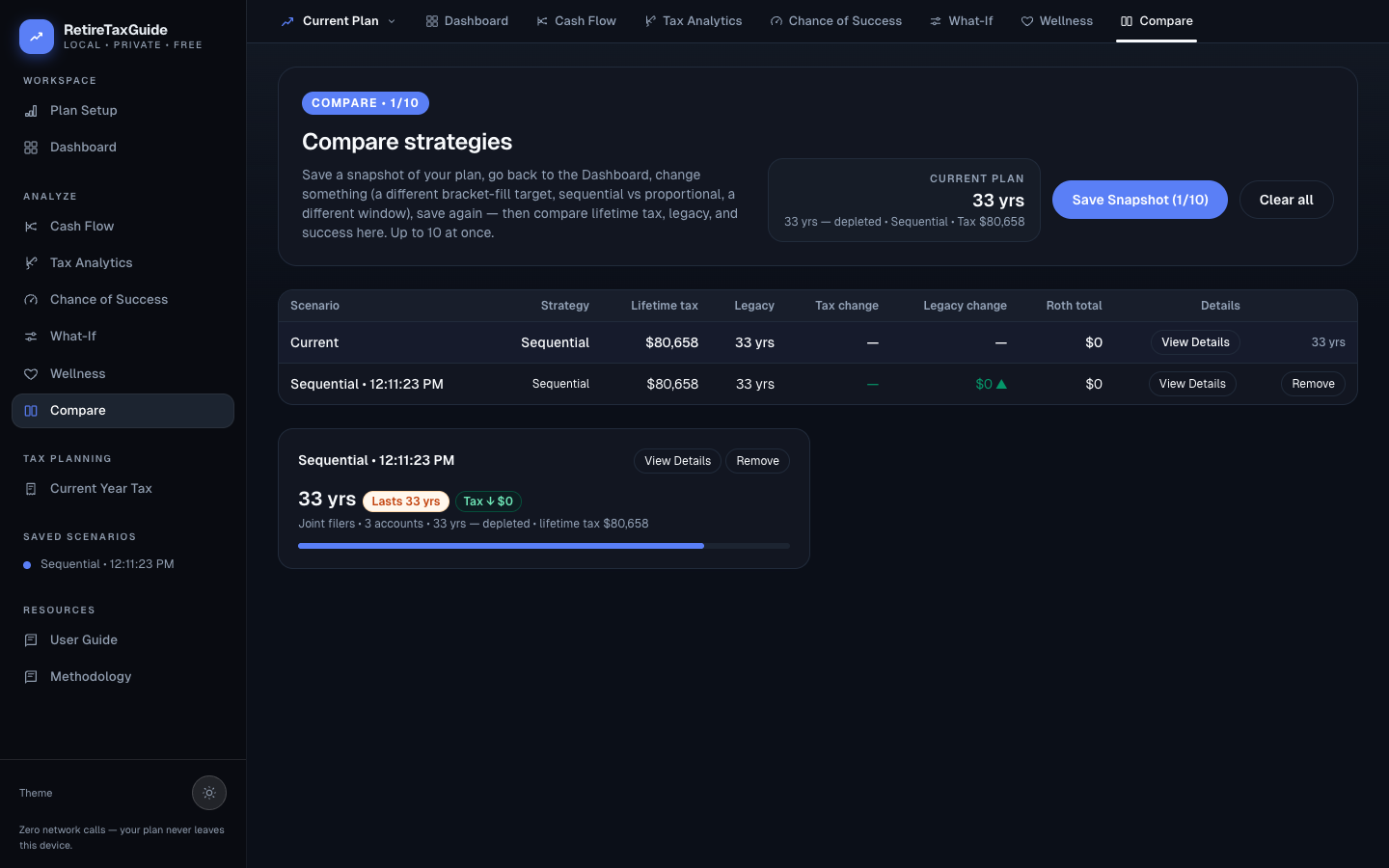Open saved scenario Sequential • 12:11:23 PM in sidebar
The width and height of the screenshot is (1389, 868).
107,564
